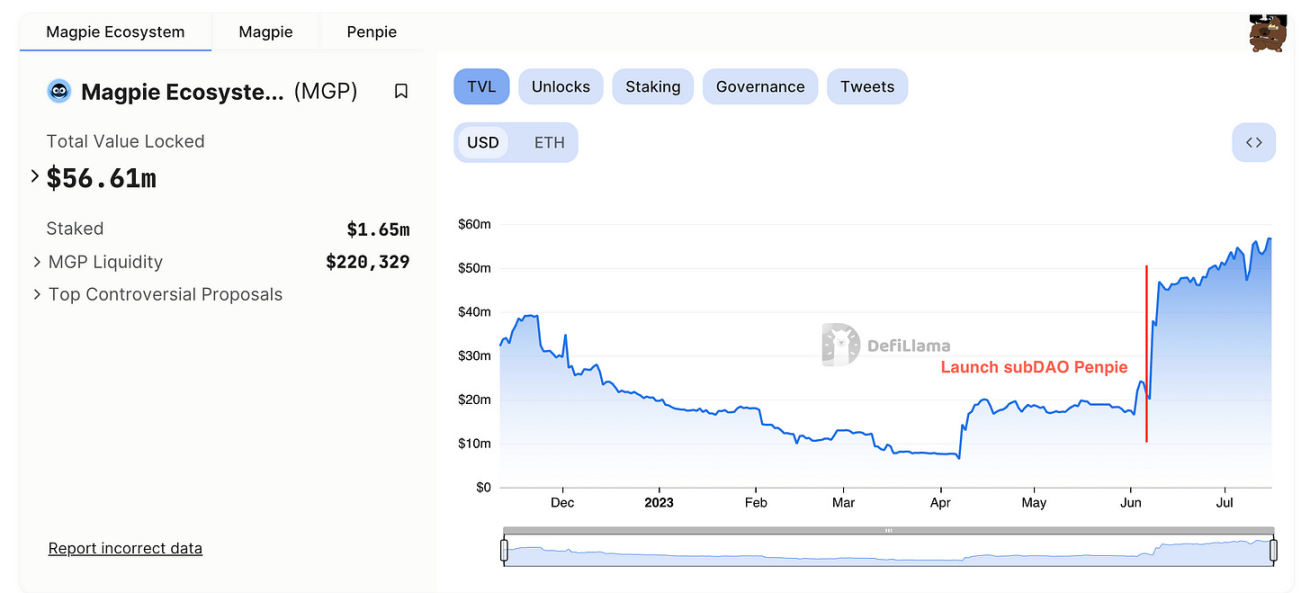1310x593 pixels.
Task: Keep the chart denominated in USD
Action: tap(483, 142)
